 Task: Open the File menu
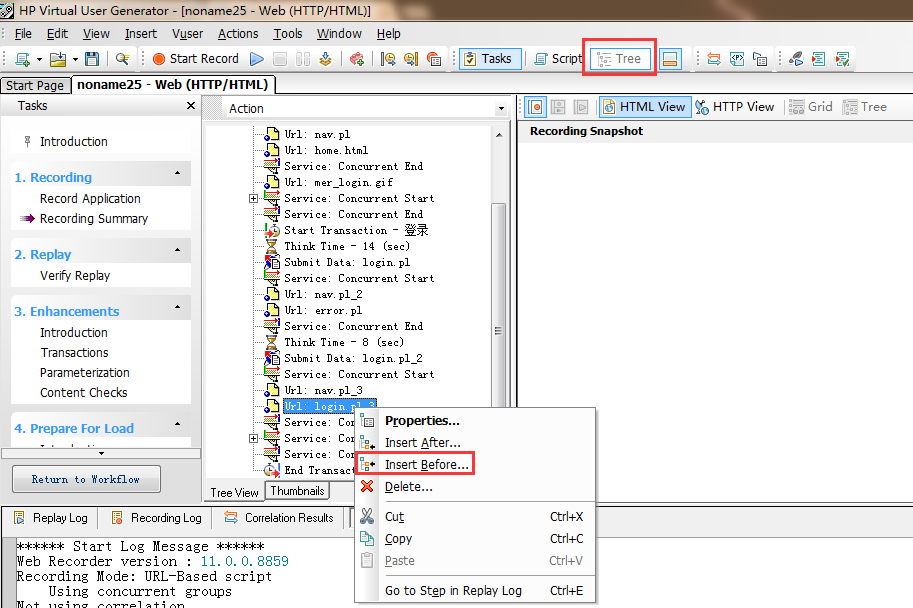(x=23, y=34)
